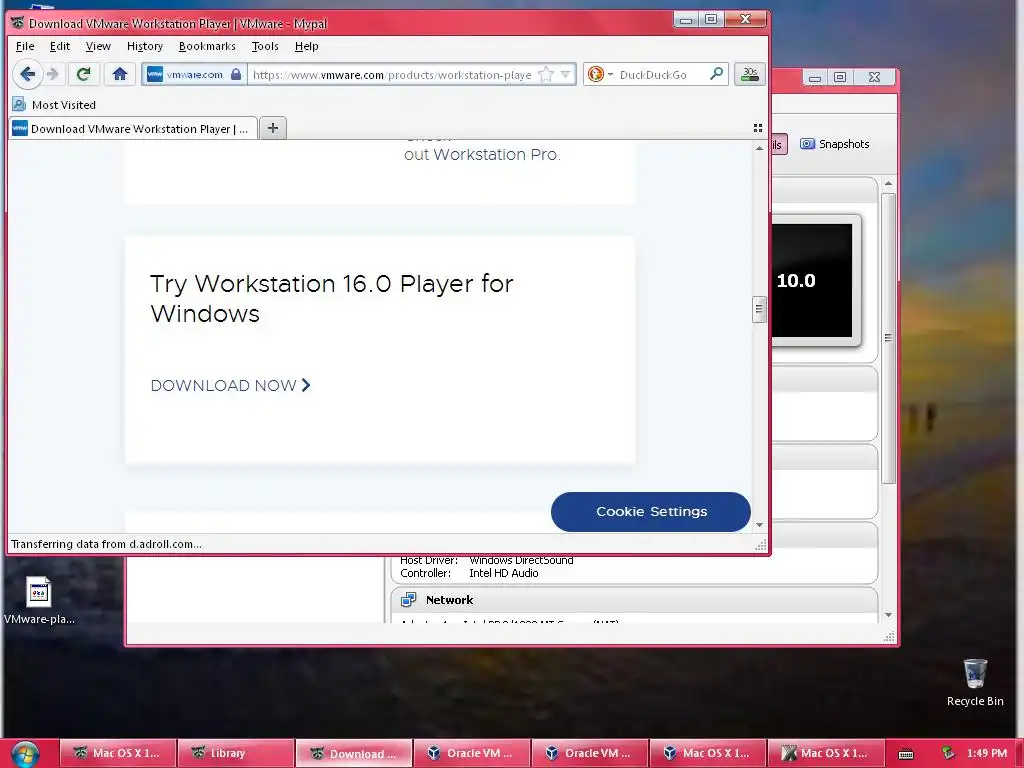Click VirtualBox details scrollbar down arrow

coord(888,615)
